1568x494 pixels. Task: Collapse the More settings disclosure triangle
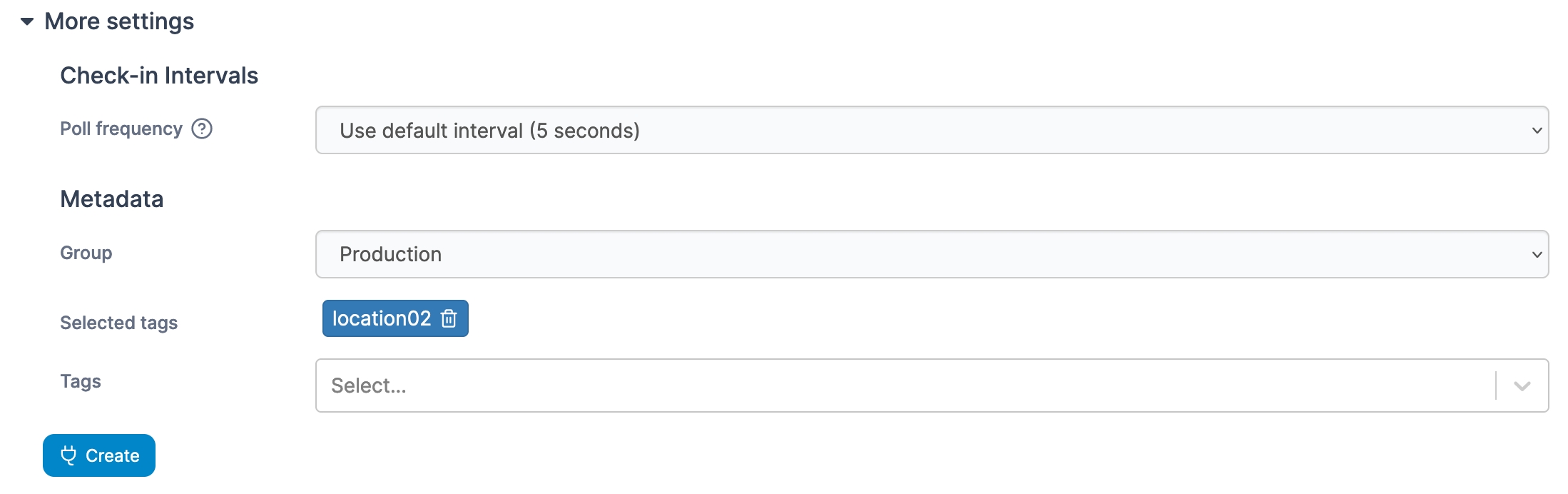point(27,21)
